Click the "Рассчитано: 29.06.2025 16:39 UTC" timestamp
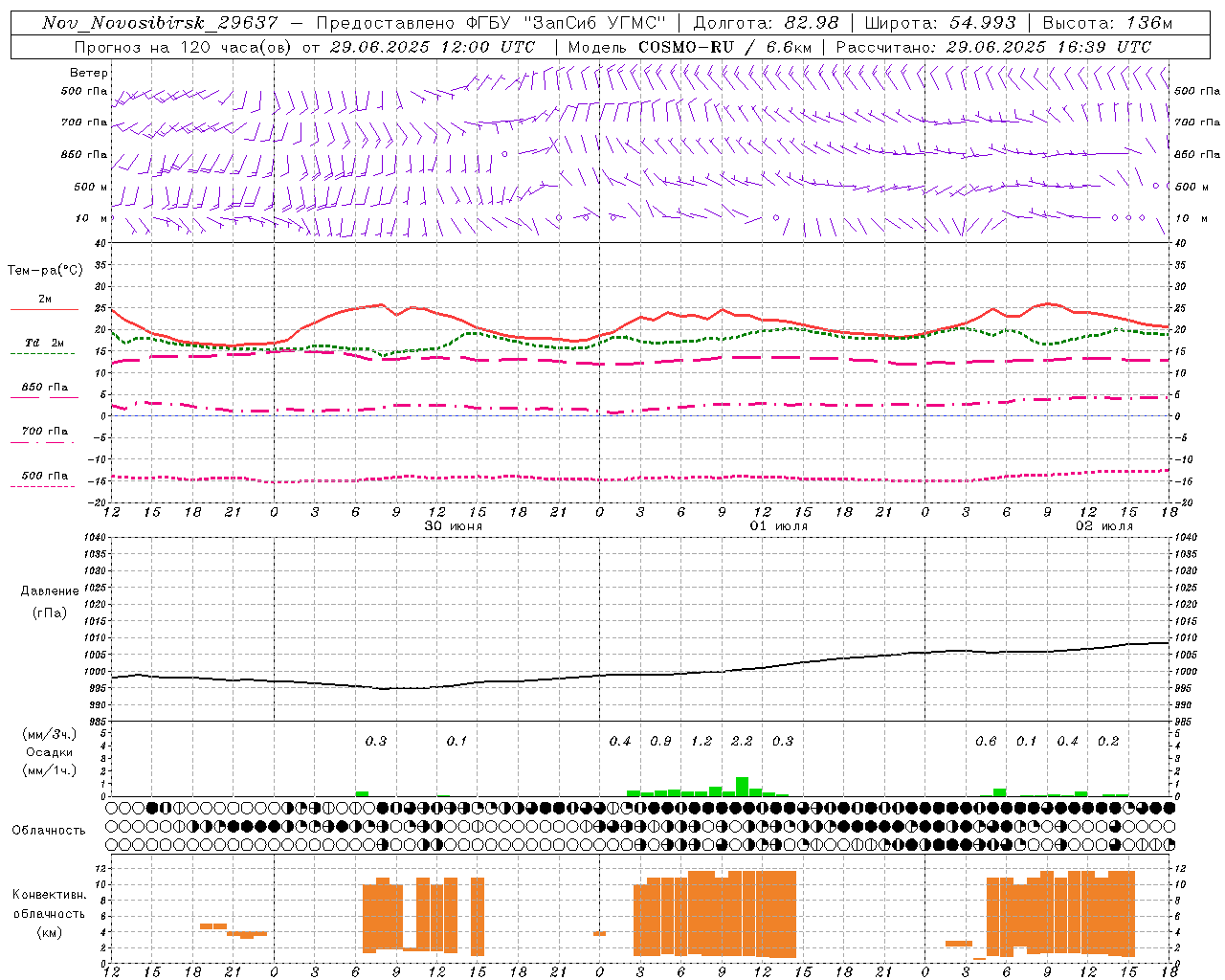 pyautogui.click(x=993, y=47)
